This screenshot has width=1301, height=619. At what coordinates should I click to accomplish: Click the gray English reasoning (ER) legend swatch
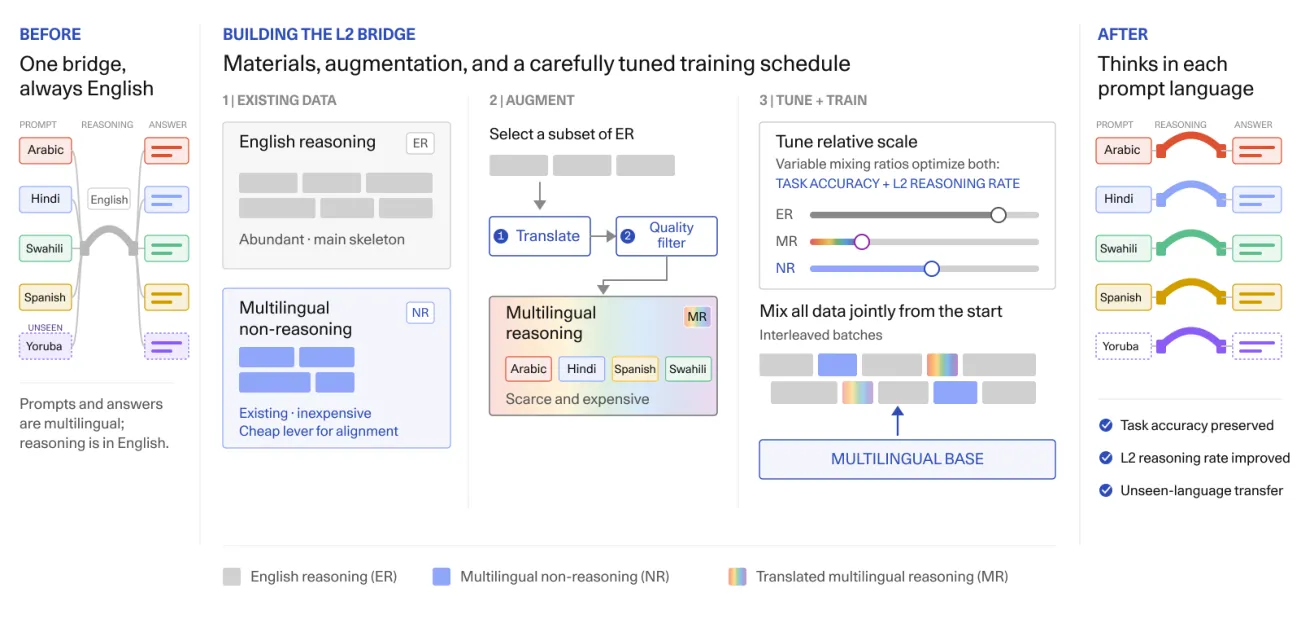point(232,576)
